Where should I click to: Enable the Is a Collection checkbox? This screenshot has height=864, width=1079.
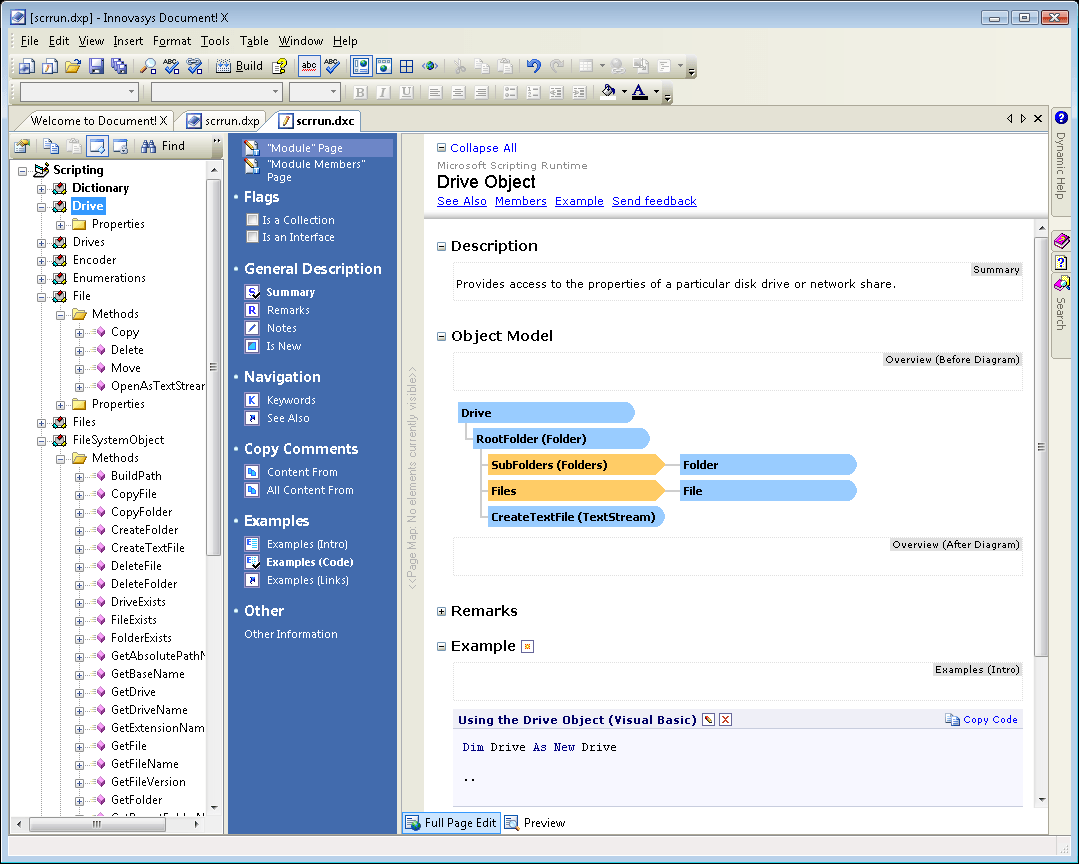[253, 219]
